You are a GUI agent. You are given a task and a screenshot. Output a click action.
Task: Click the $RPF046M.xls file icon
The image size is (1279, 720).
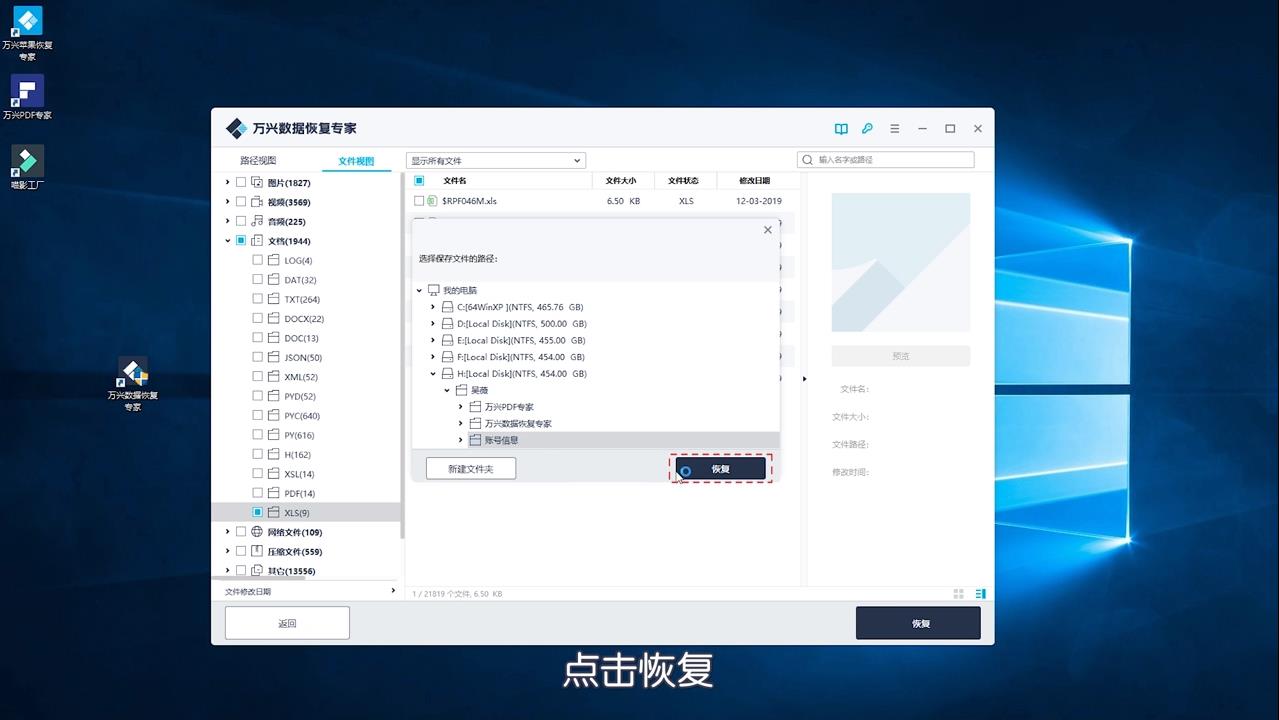pos(432,201)
